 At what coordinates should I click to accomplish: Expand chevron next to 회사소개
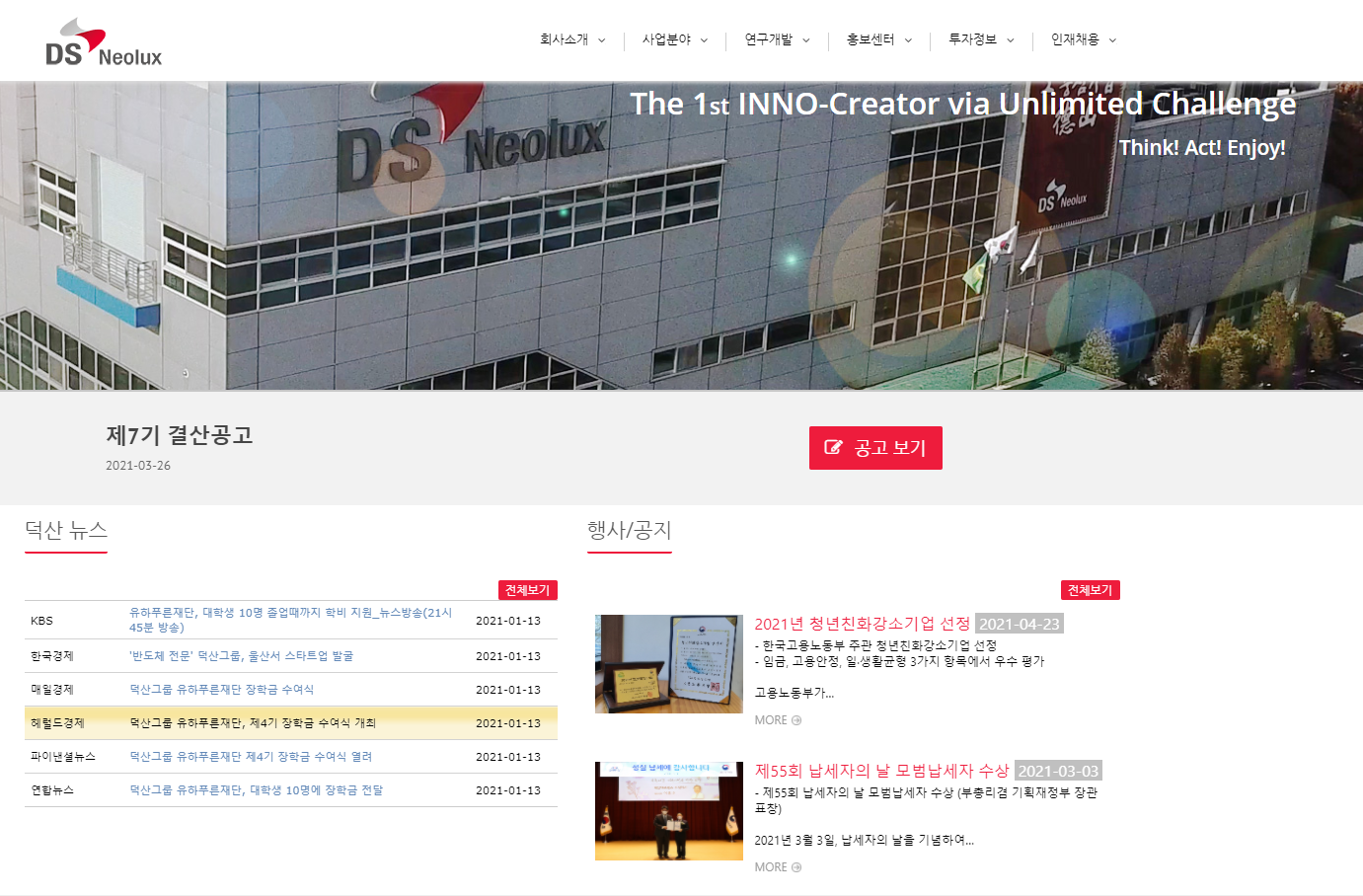click(x=602, y=40)
